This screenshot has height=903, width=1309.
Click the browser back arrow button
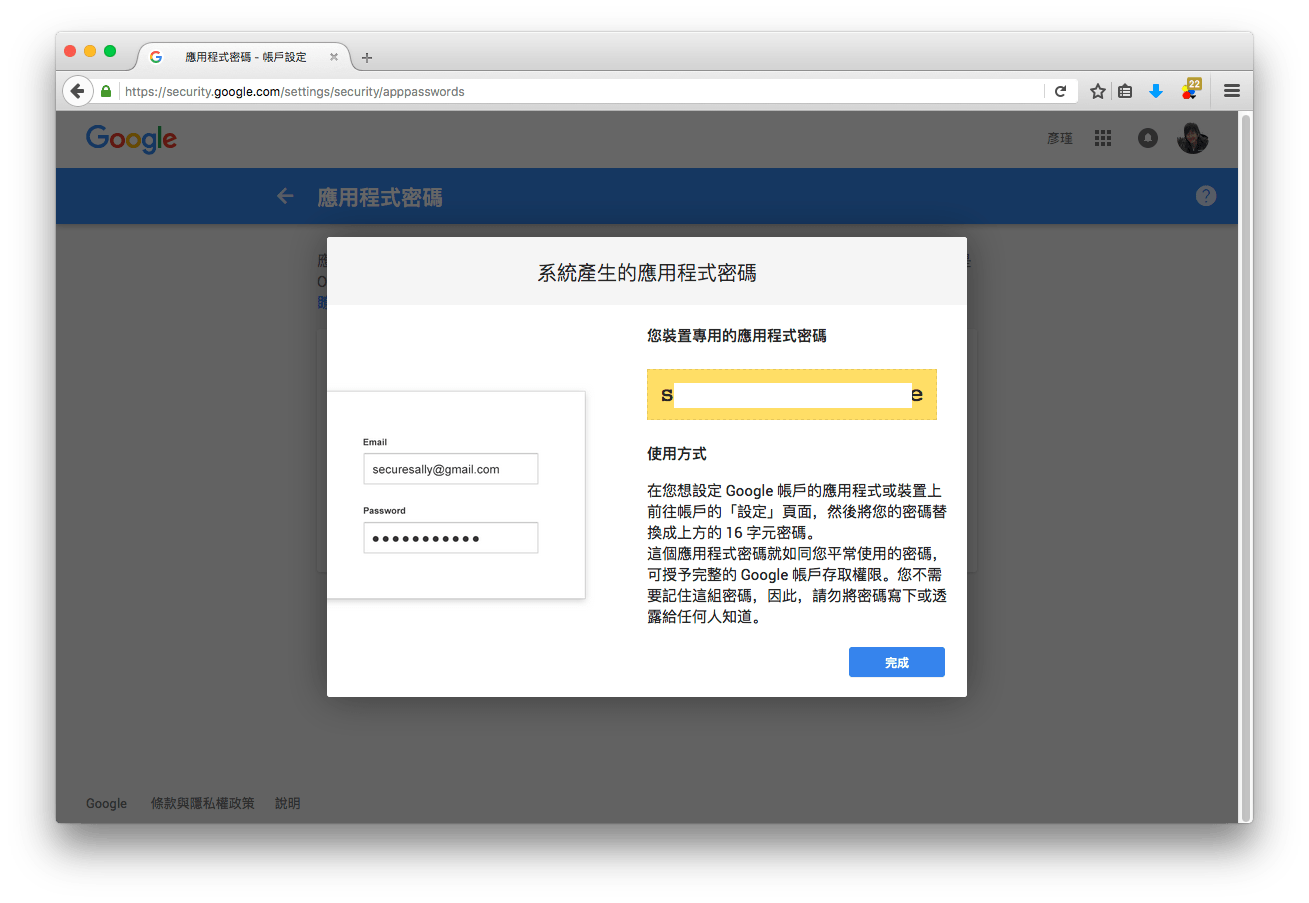pyautogui.click(x=77, y=91)
